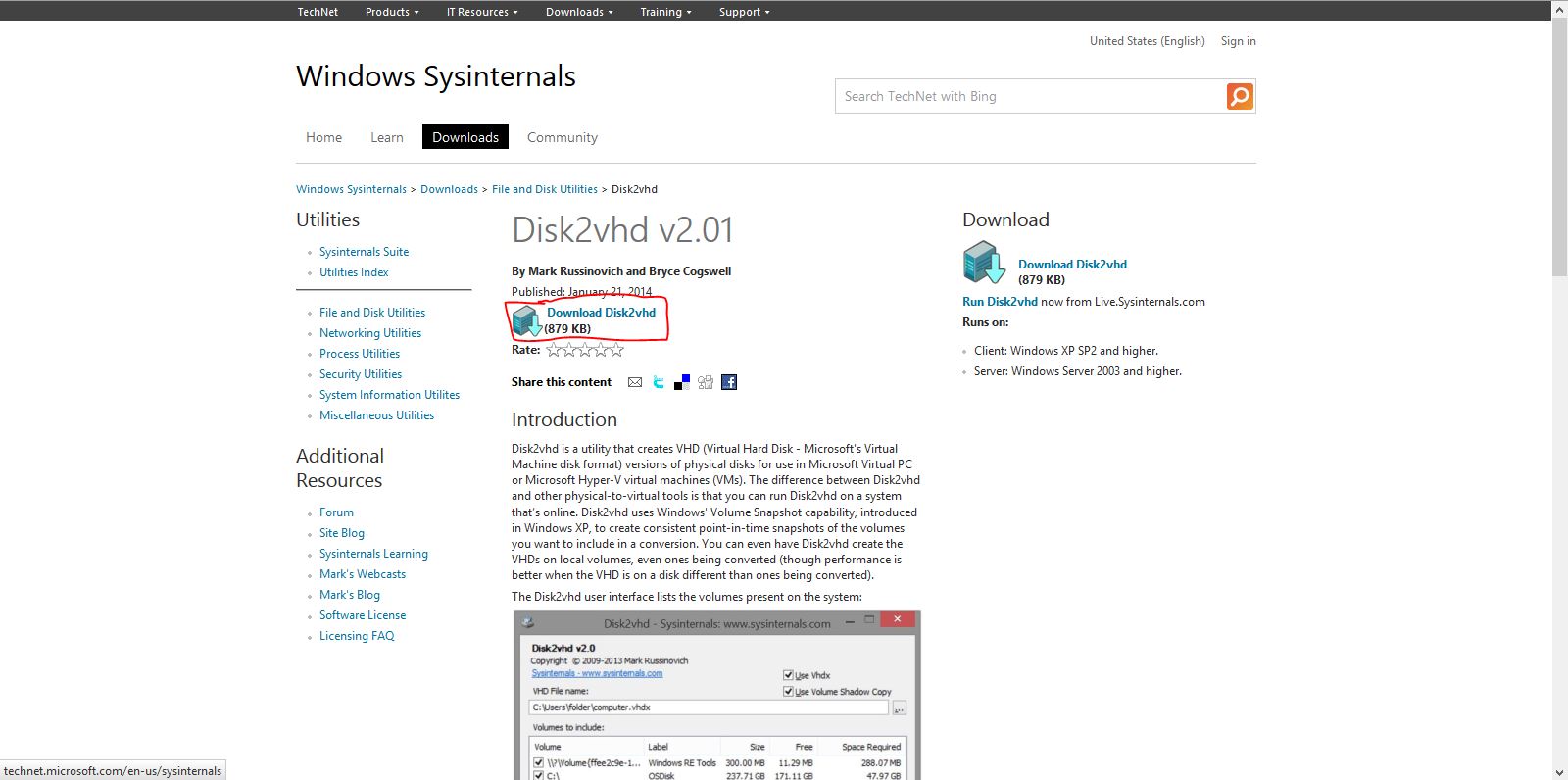Click the browse '...' button in the Disk2vhd screenshot
This screenshot has height=780, width=1568.
tap(900, 707)
